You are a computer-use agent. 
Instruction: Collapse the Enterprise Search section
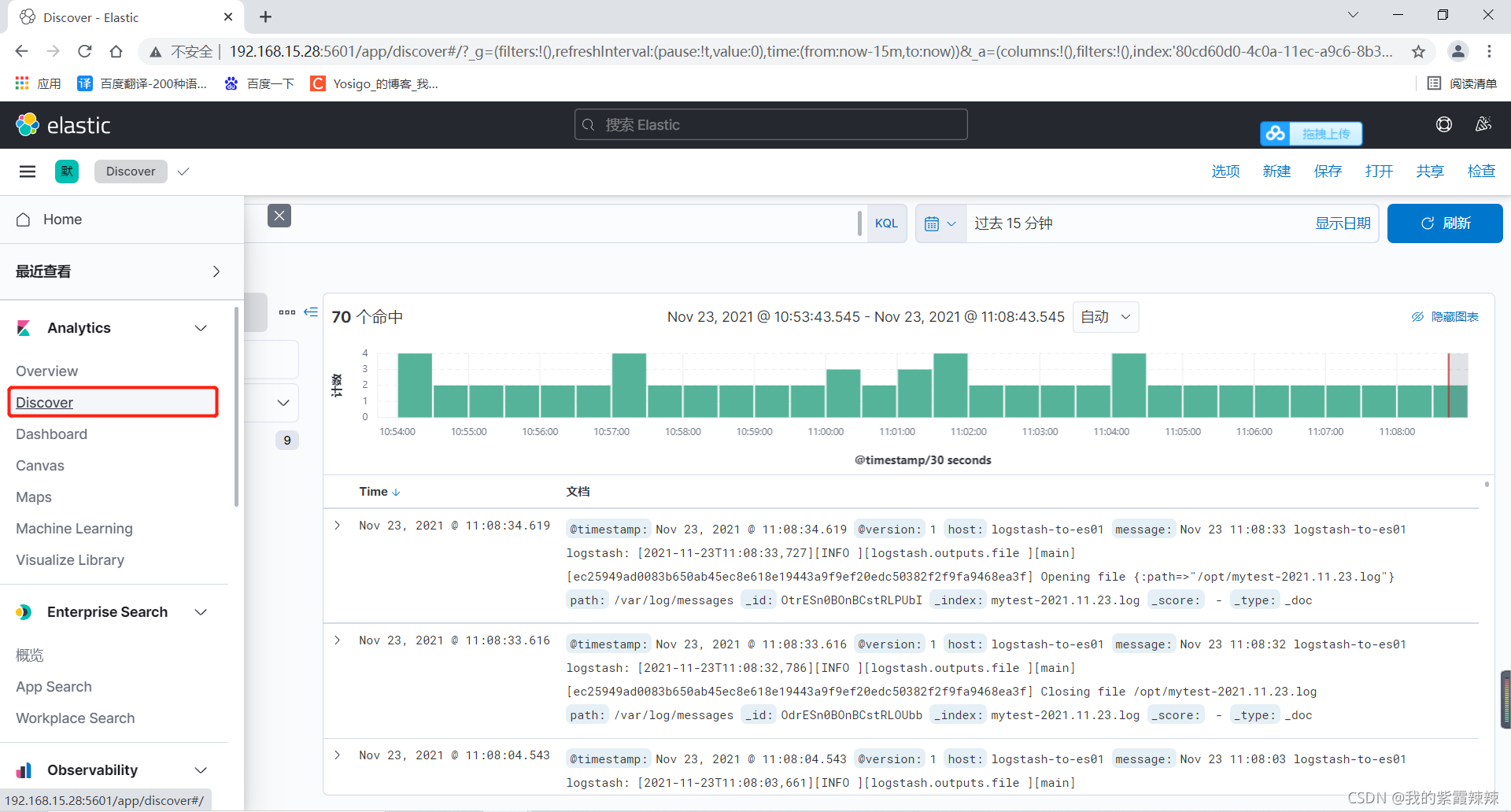(201, 612)
